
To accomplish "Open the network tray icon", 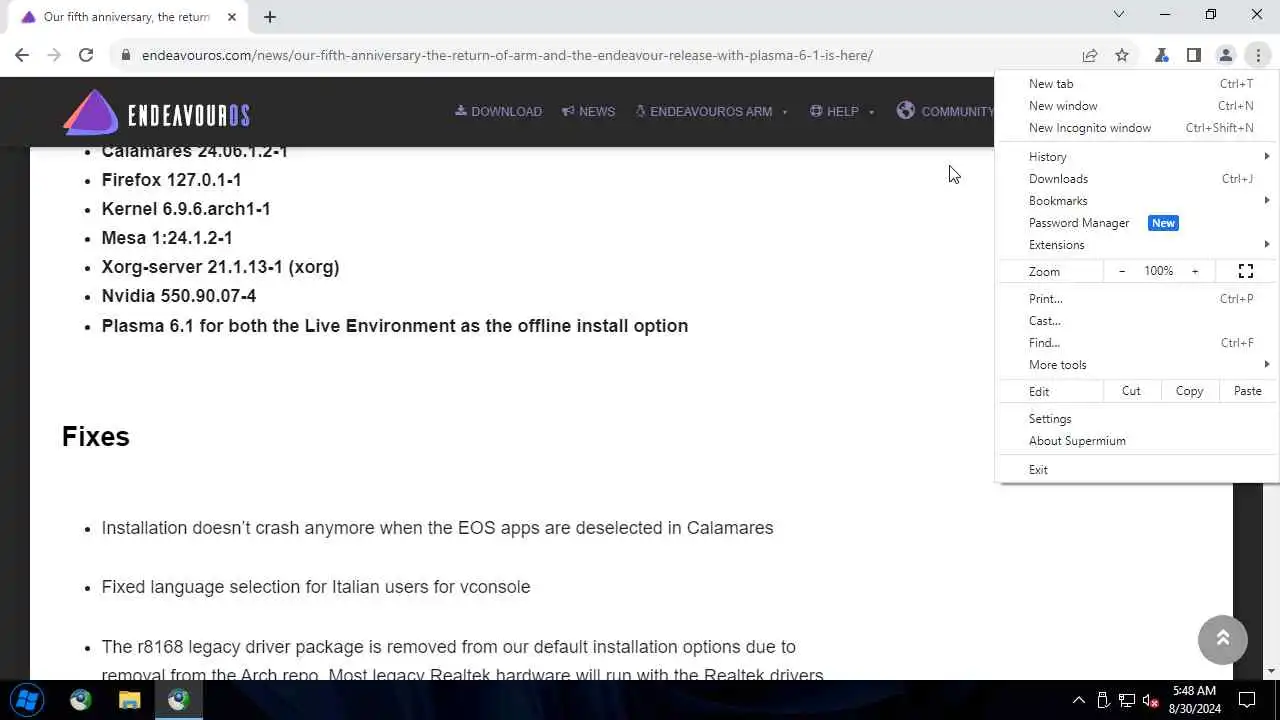I will click(x=1127, y=700).
